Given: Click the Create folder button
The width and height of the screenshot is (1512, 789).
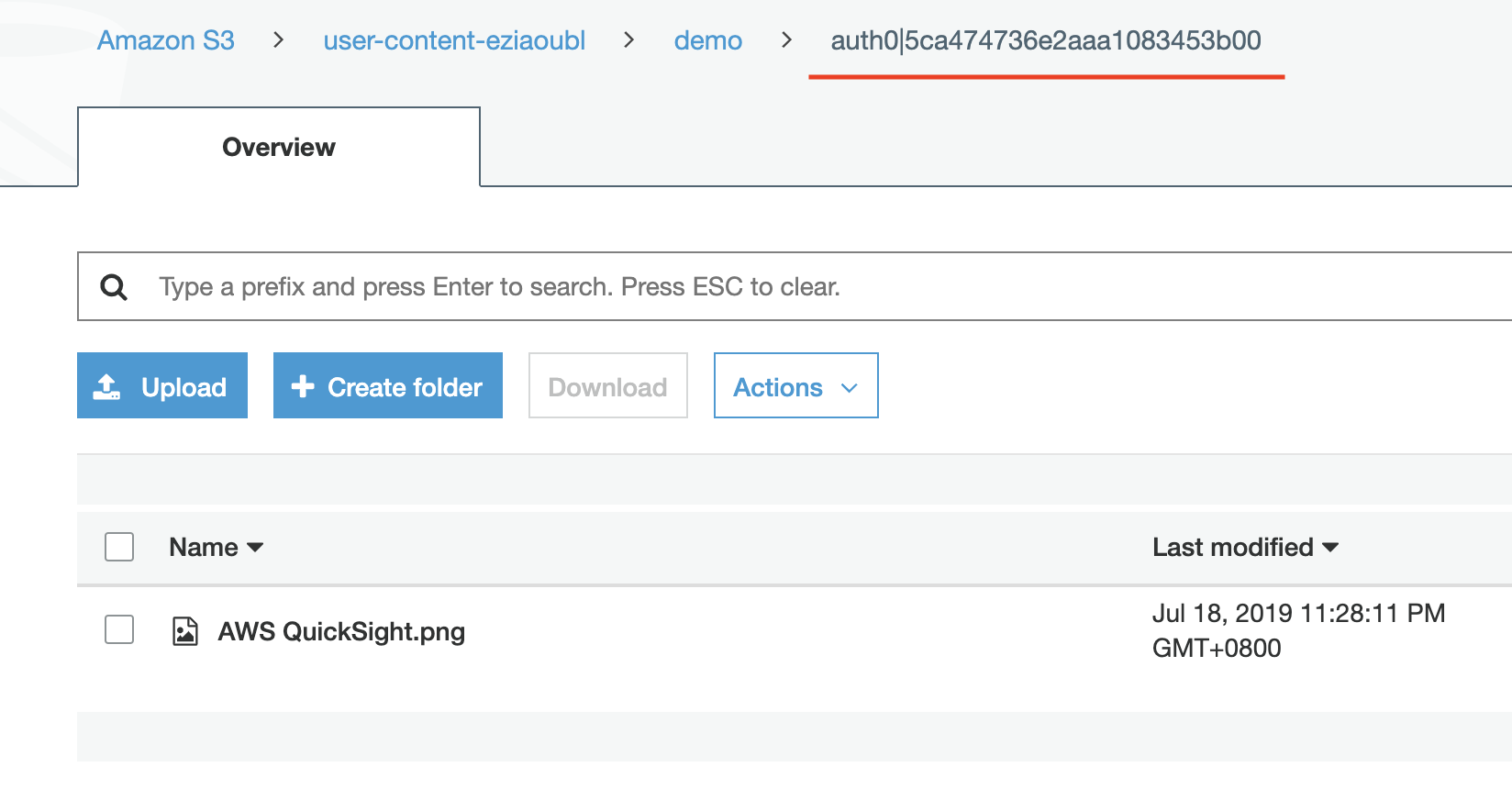Looking at the screenshot, I should coord(388,386).
